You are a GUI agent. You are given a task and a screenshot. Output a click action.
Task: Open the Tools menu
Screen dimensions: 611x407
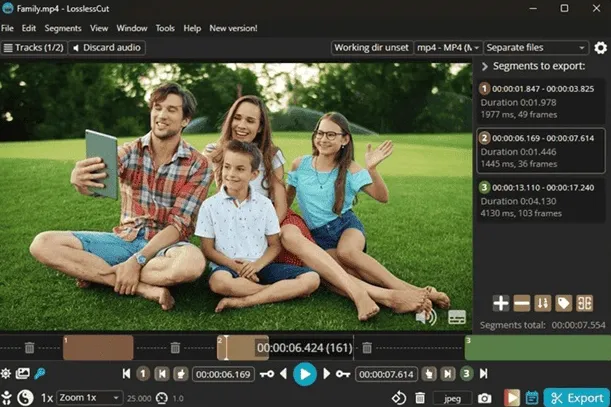tap(165, 28)
